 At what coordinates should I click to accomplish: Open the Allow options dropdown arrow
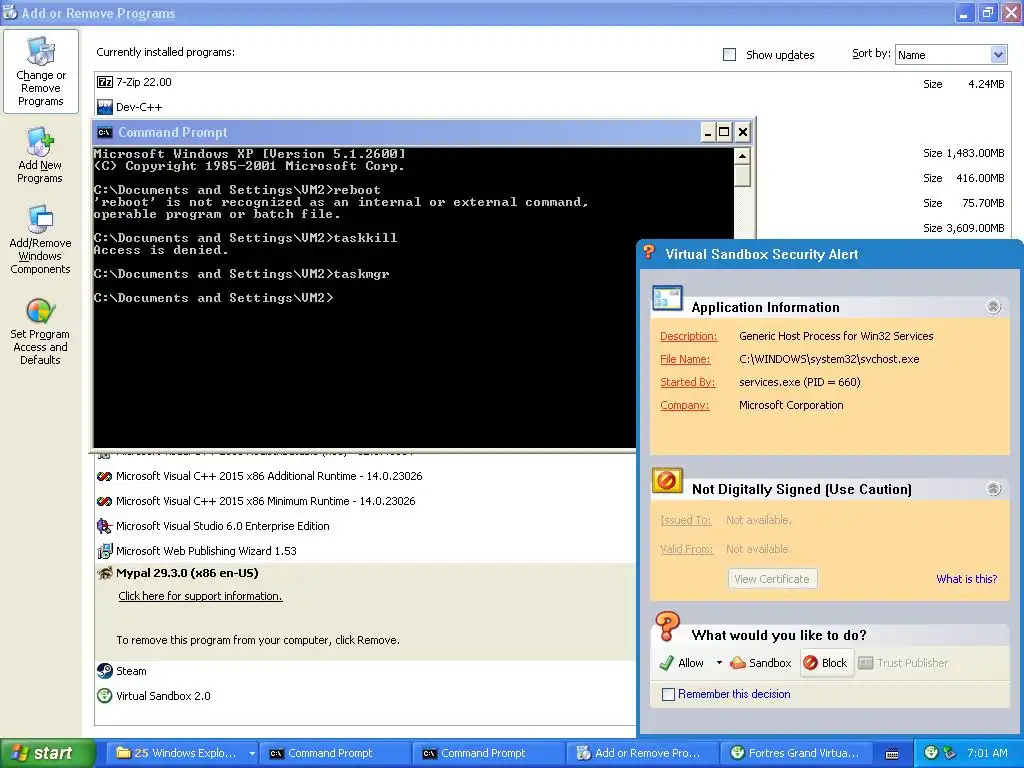pyautogui.click(x=719, y=663)
